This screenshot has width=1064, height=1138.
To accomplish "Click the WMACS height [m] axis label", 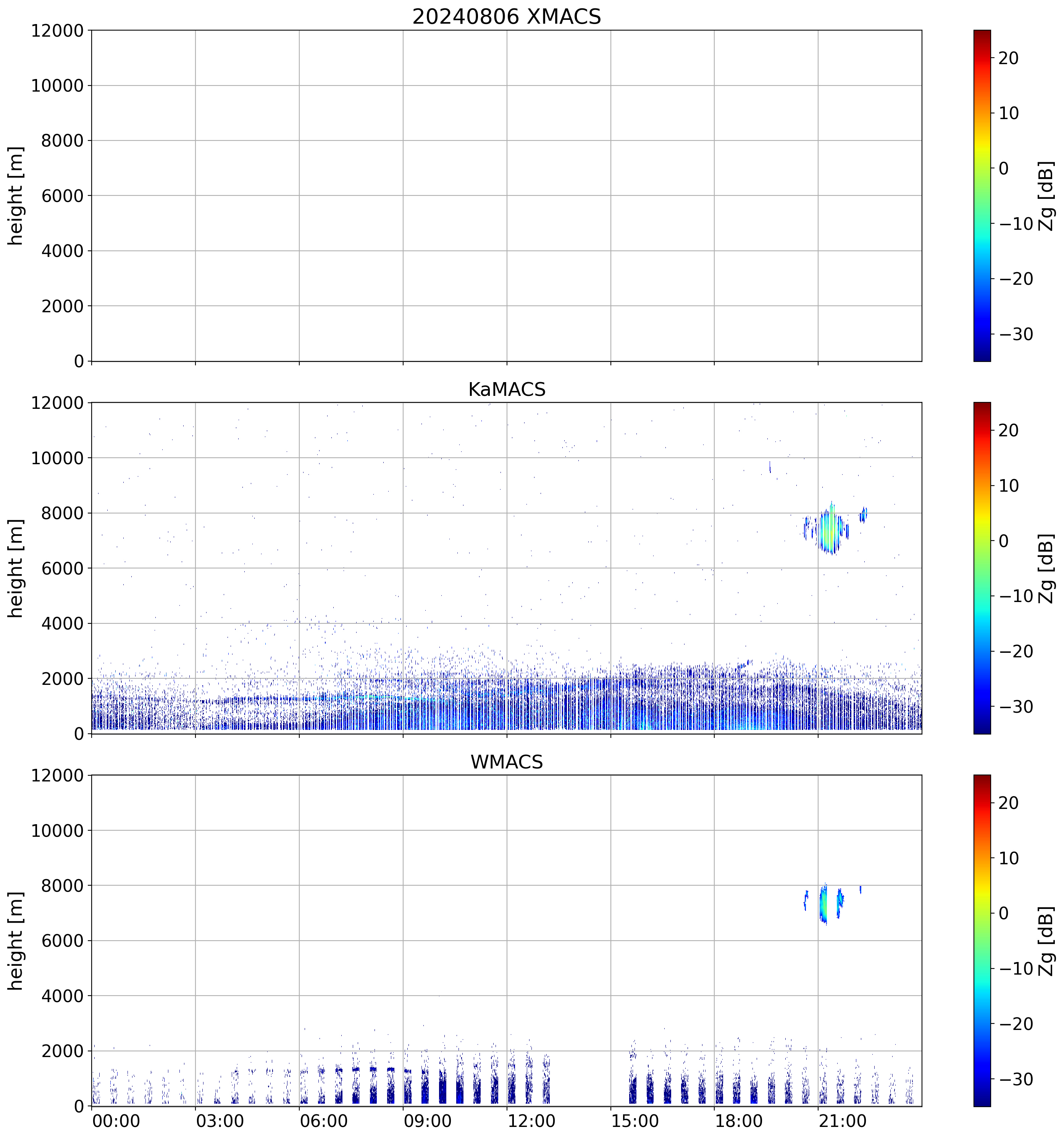I will click(x=15, y=941).
